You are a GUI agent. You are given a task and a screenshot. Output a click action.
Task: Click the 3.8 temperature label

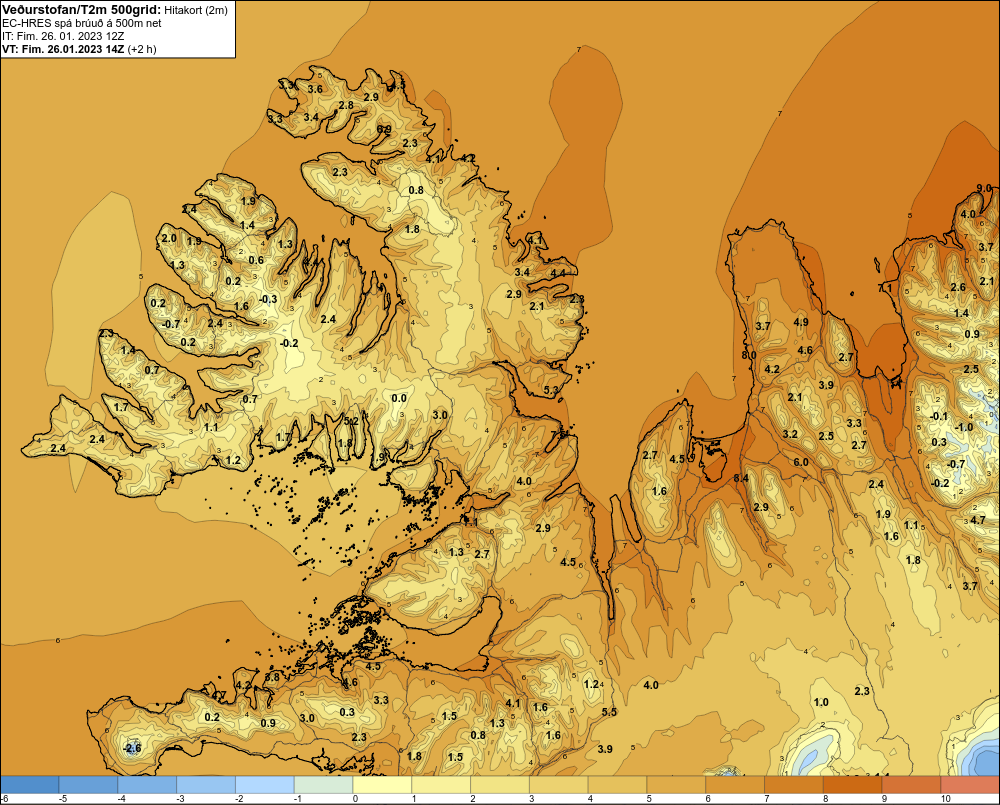point(272,677)
